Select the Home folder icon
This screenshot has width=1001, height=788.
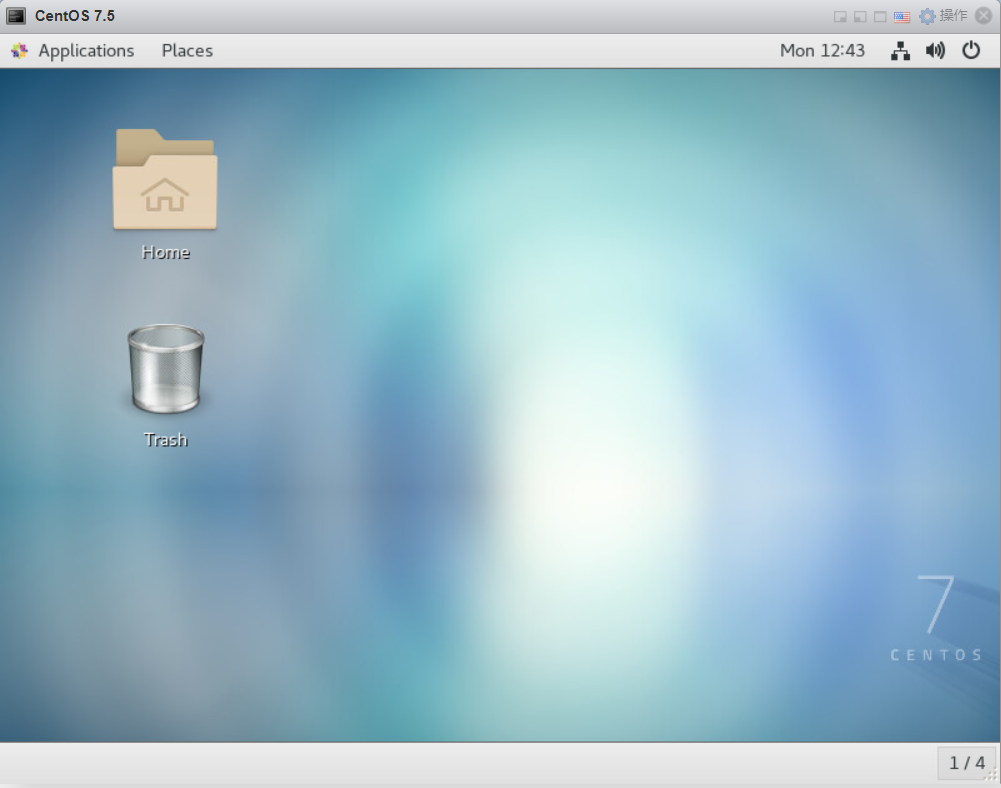click(165, 179)
